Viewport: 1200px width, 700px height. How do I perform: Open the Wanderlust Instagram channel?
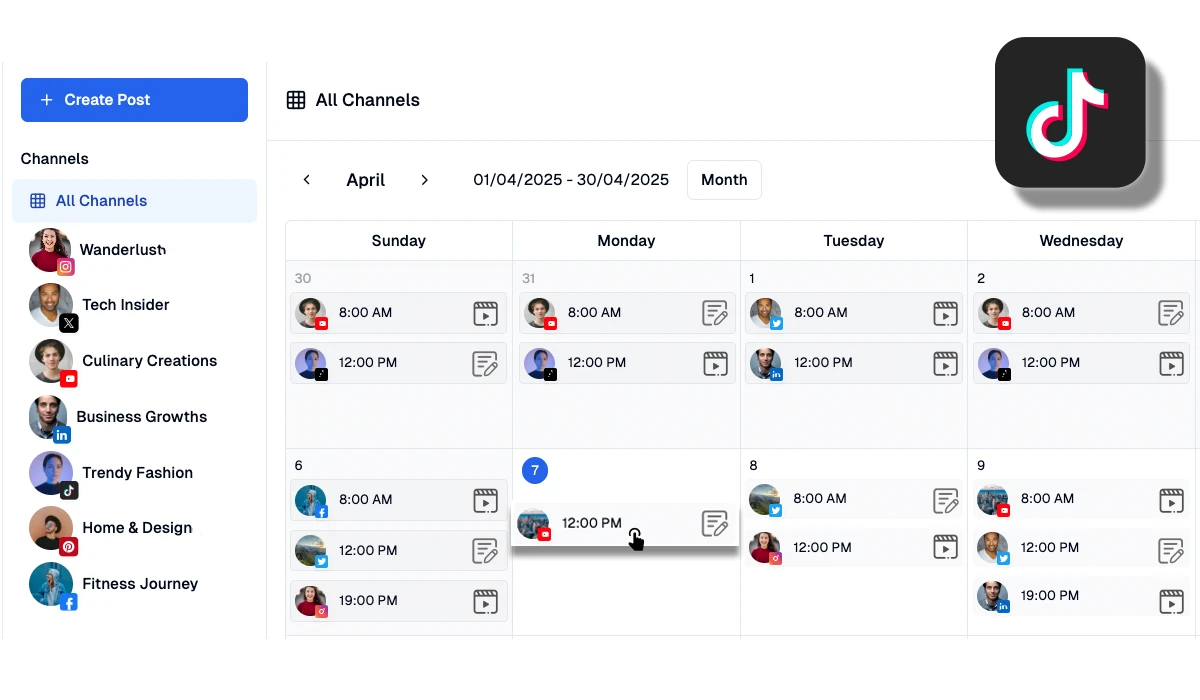[x=100, y=250]
